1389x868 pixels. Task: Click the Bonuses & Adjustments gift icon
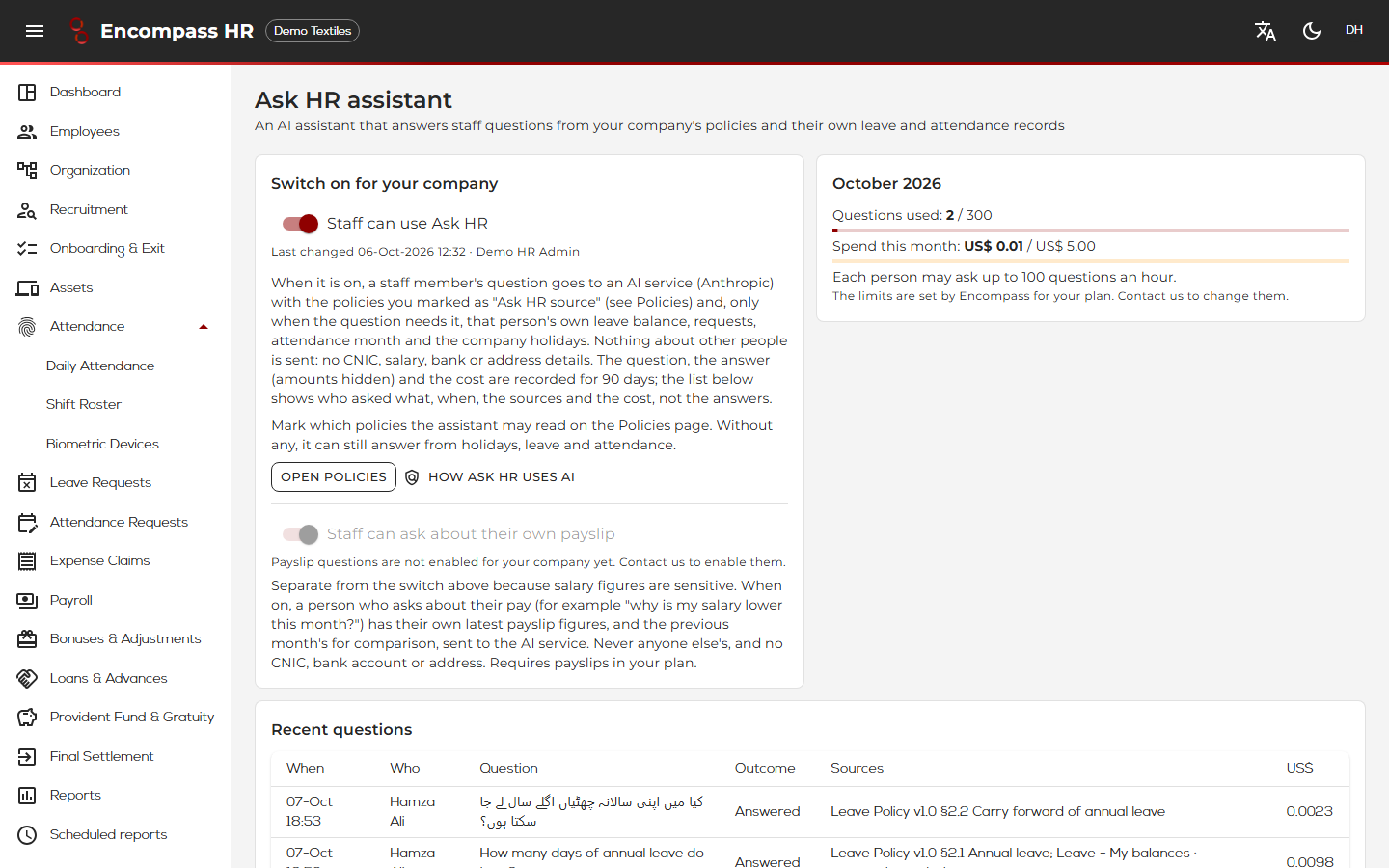coord(27,639)
